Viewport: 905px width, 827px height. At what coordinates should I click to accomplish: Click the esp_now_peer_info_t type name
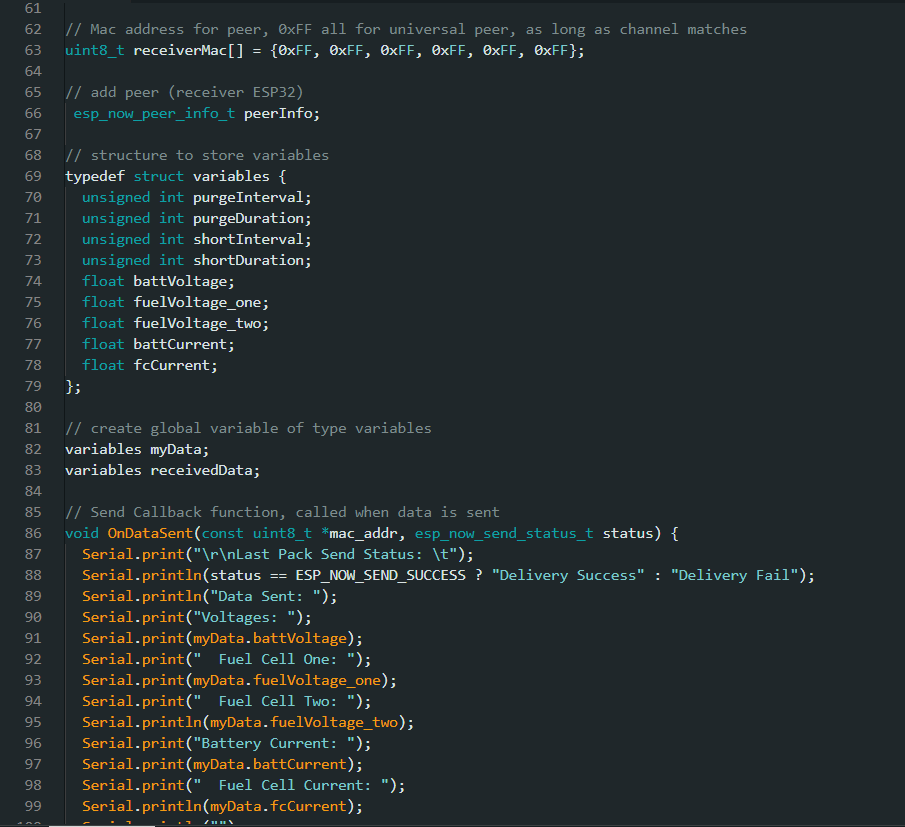(x=154, y=113)
